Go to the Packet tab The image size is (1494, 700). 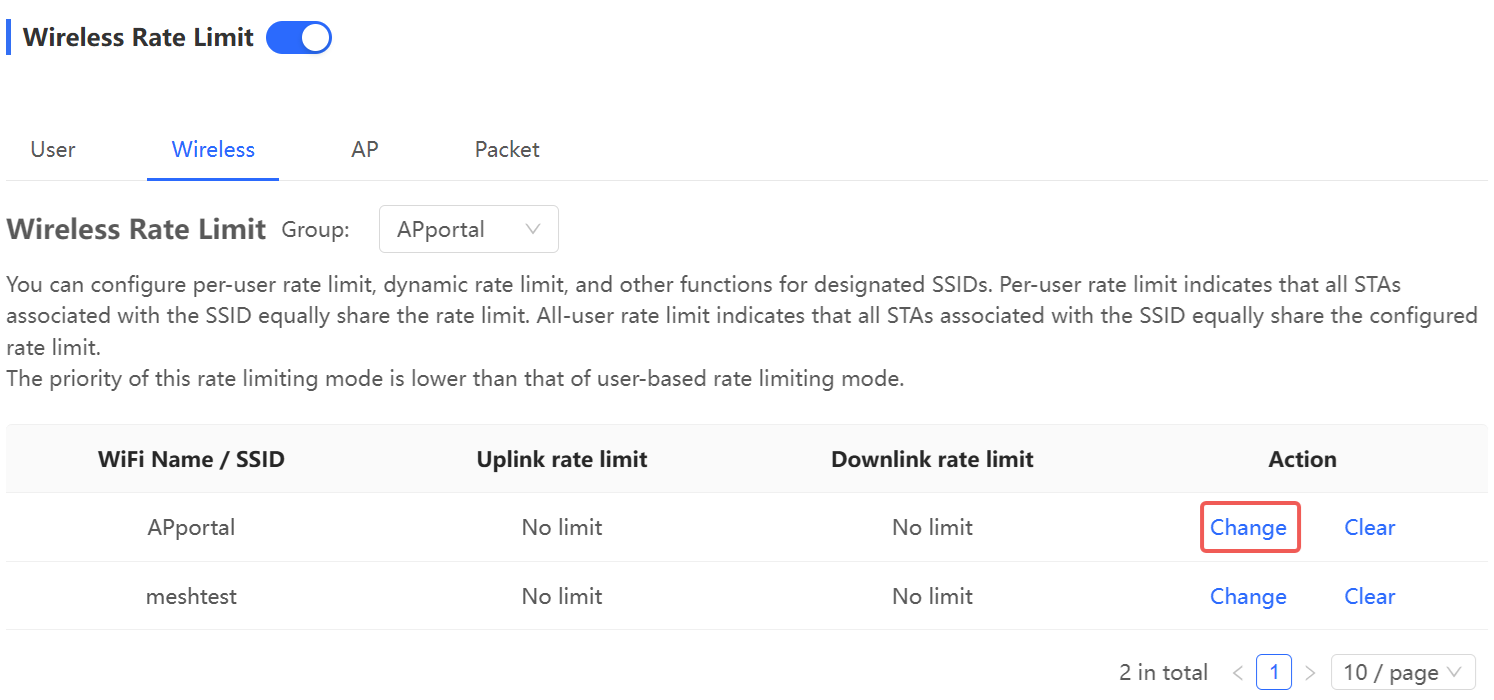(x=507, y=149)
